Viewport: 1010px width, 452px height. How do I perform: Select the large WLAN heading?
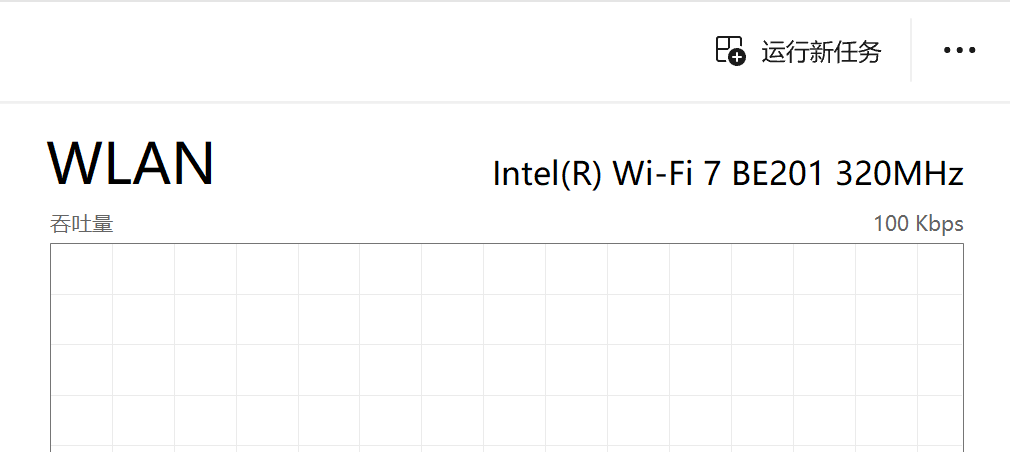point(131,164)
